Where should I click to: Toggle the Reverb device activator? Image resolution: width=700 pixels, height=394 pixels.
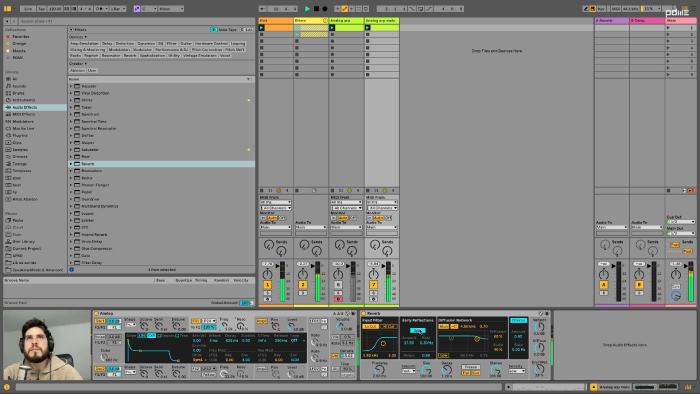click(363, 314)
